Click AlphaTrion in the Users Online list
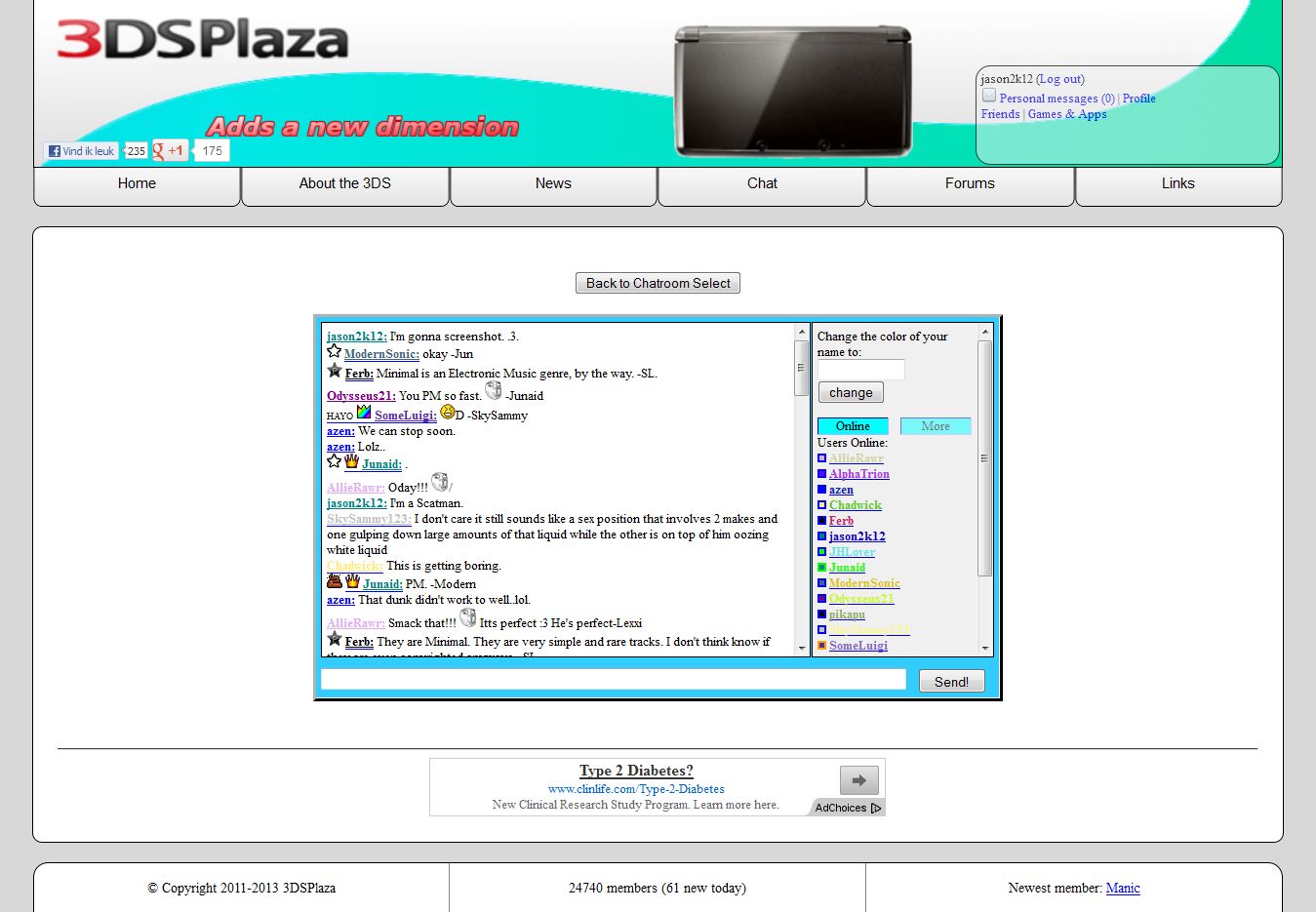The image size is (1316, 912). (859, 474)
